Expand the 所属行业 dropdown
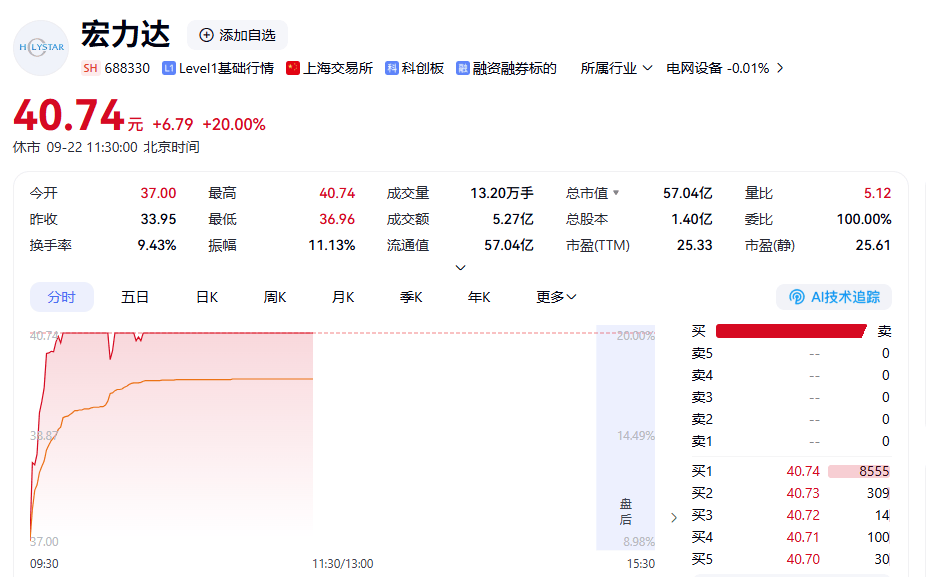The image size is (926, 577). coord(617,69)
